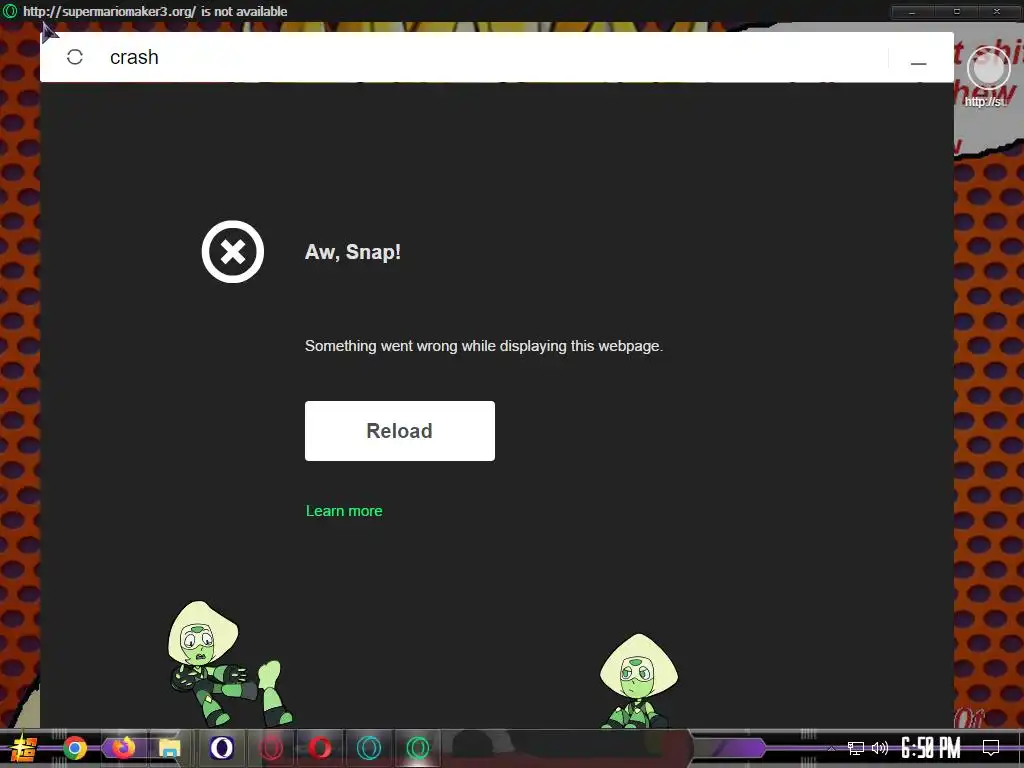This screenshot has height=768, width=1024.
Task: Expand the hidden system tray icons chevron
Action: 831,748
